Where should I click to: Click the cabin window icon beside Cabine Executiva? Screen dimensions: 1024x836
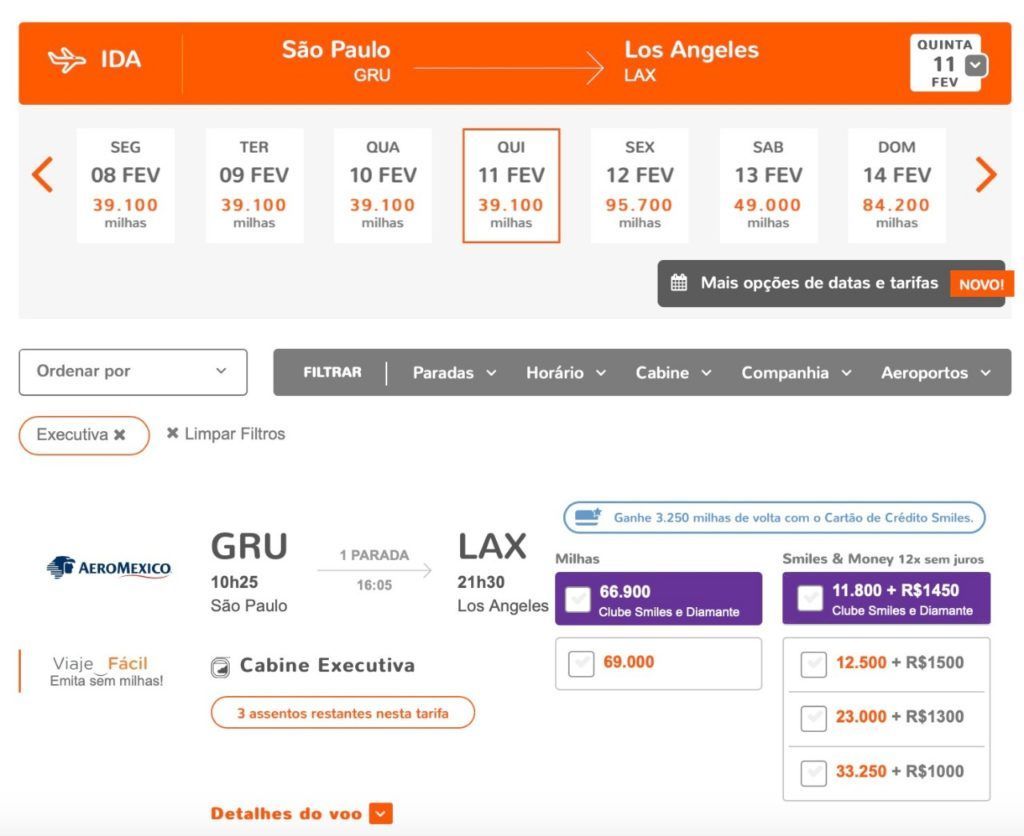pos(221,667)
